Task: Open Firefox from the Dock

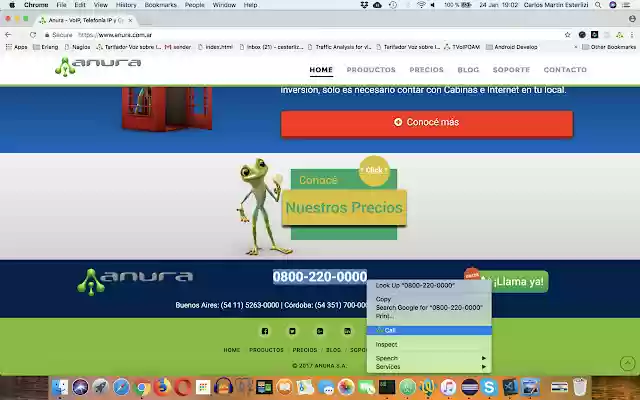Action: click(x=162, y=387)
